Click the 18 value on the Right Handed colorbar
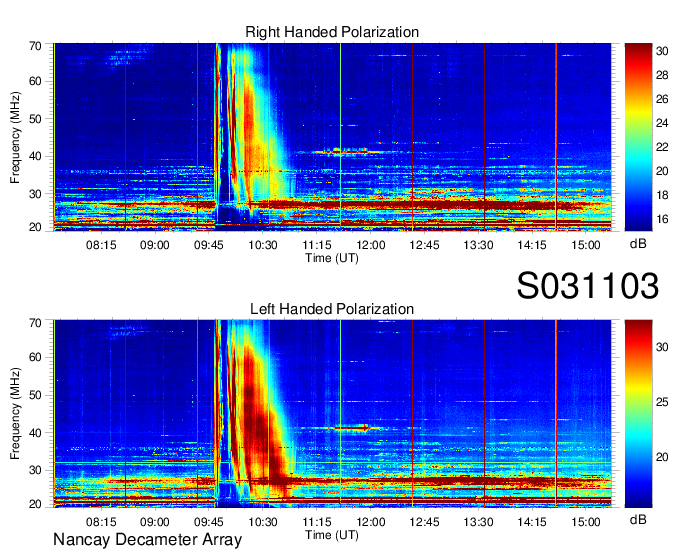This screenshot has width=680, height=552. coord(662,195)
